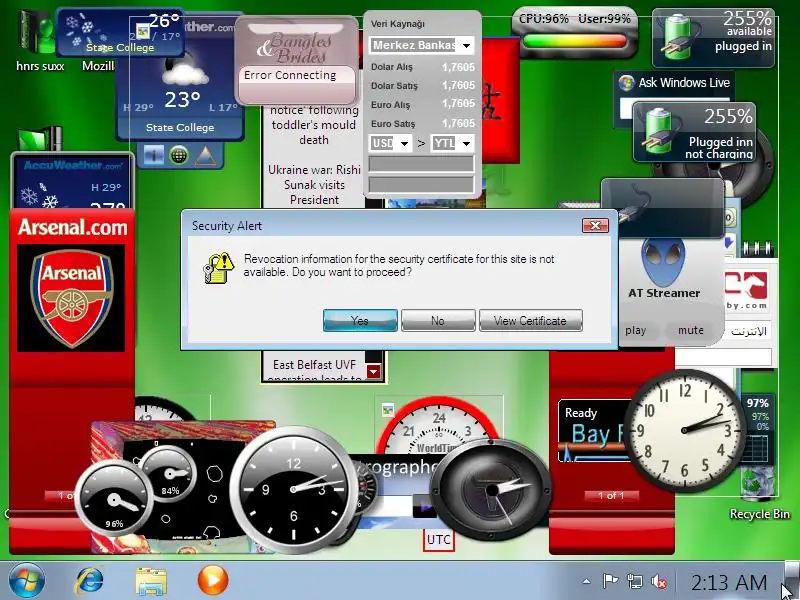800x600 pixels.
Task: Click the silver-rimmed black clock gadget
Action: tap(293, 490)
